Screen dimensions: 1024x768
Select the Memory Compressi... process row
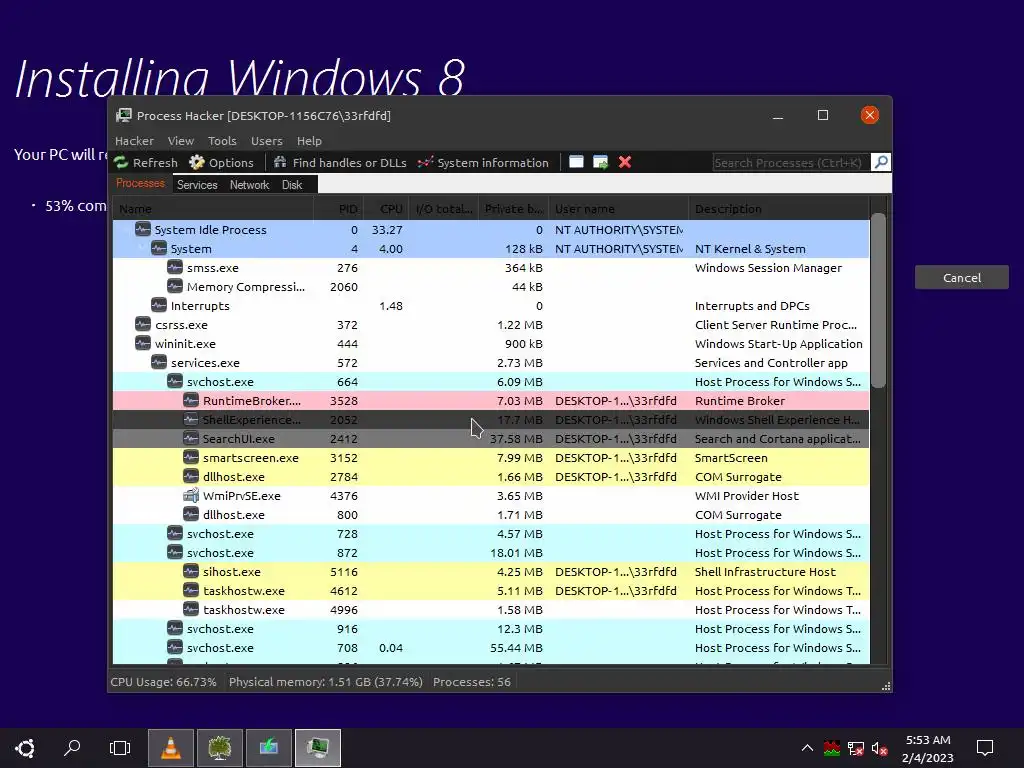click(x=490, y=286)
